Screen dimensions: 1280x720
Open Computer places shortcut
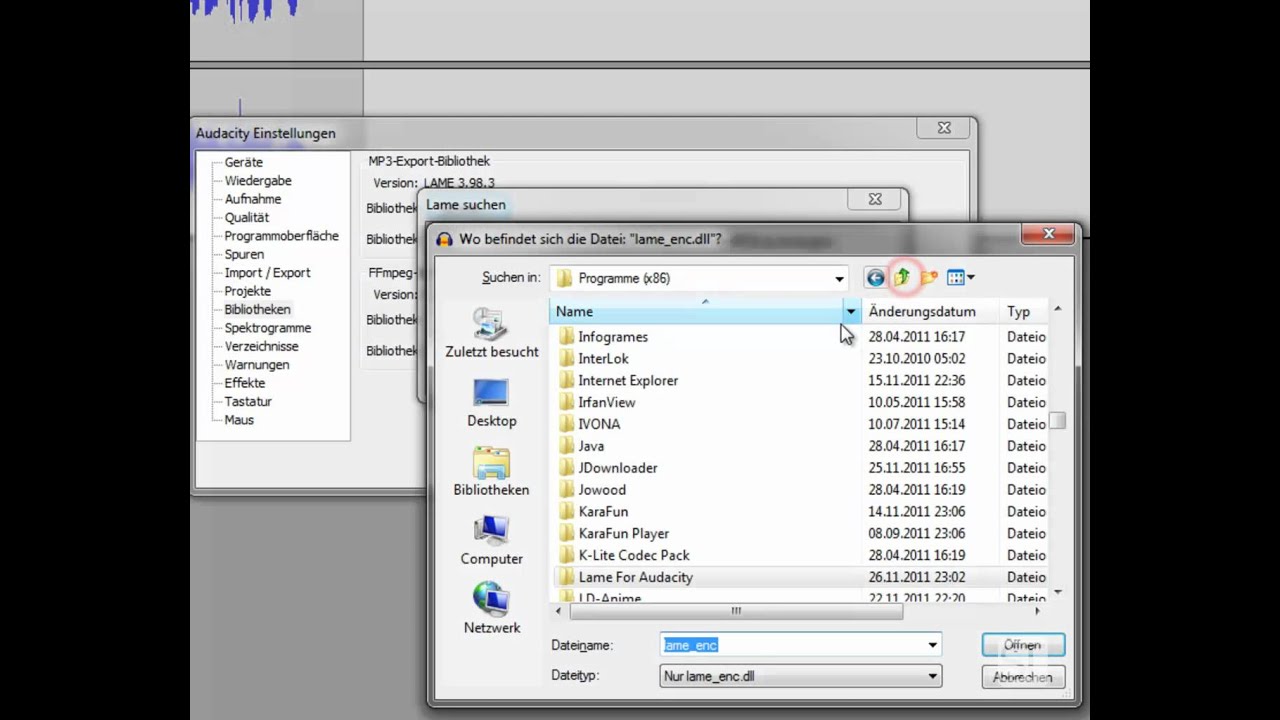pos(491,541)
